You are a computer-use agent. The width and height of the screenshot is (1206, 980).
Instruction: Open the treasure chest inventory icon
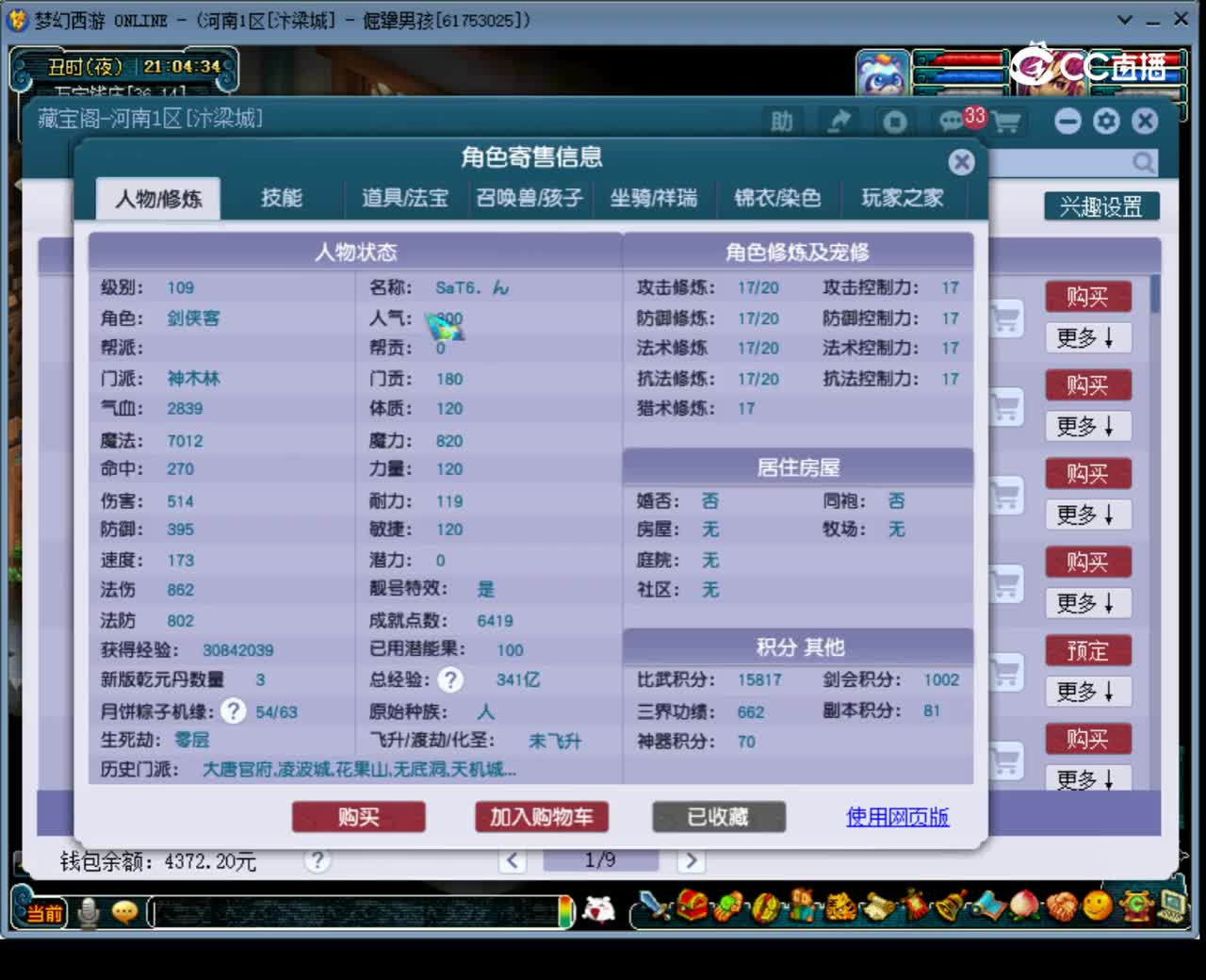tap(693, 906)
